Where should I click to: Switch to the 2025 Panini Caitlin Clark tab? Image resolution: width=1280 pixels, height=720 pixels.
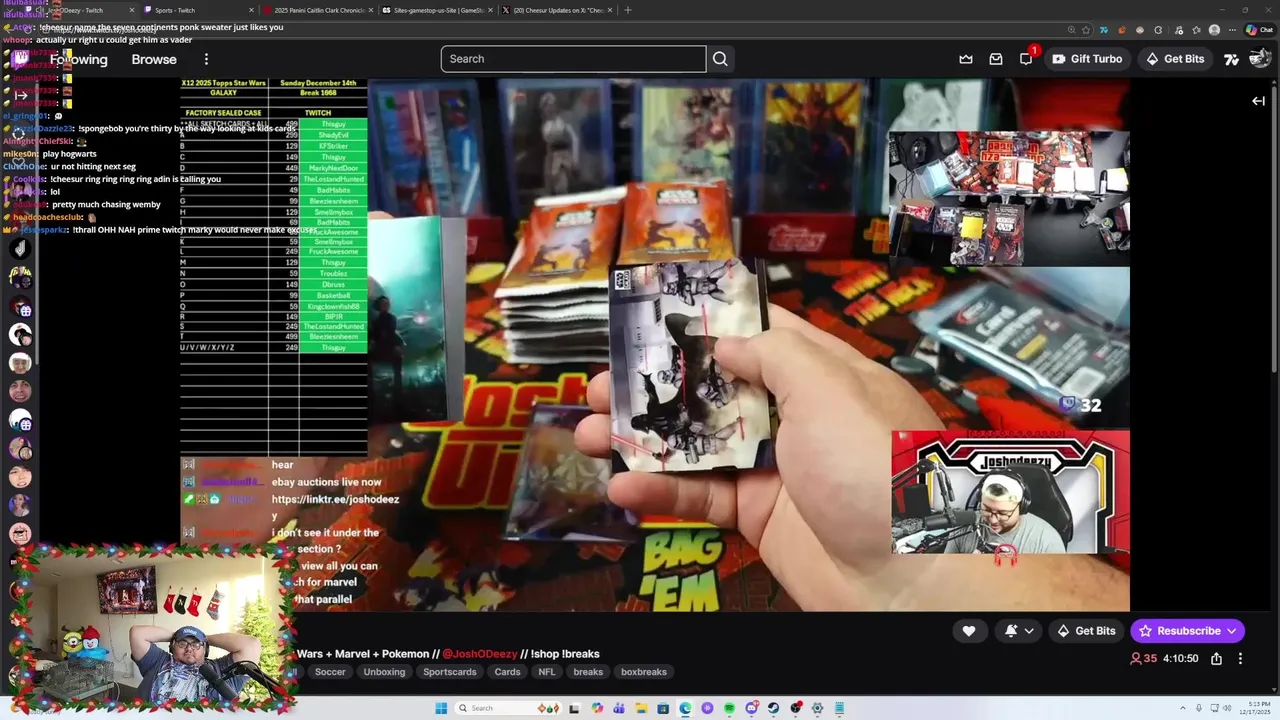317,10
